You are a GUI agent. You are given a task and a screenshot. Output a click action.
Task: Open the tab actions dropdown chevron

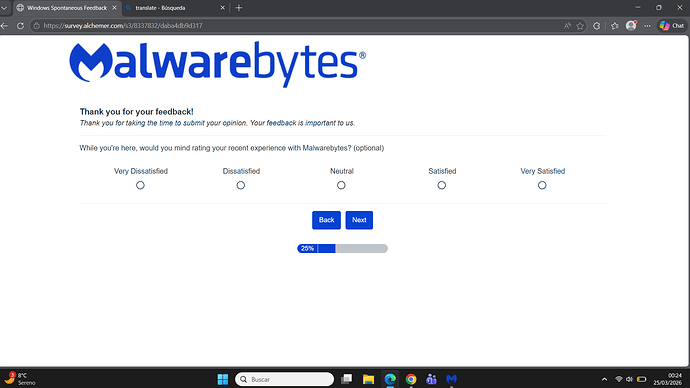(x=4, y=8)
